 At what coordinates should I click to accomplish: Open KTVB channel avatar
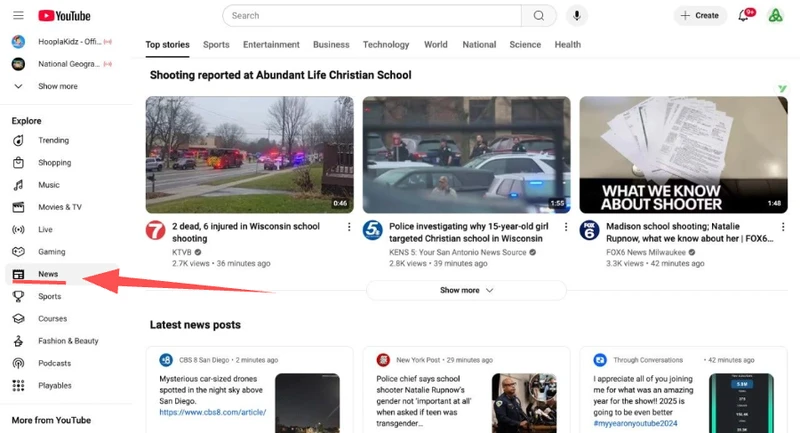156,231
